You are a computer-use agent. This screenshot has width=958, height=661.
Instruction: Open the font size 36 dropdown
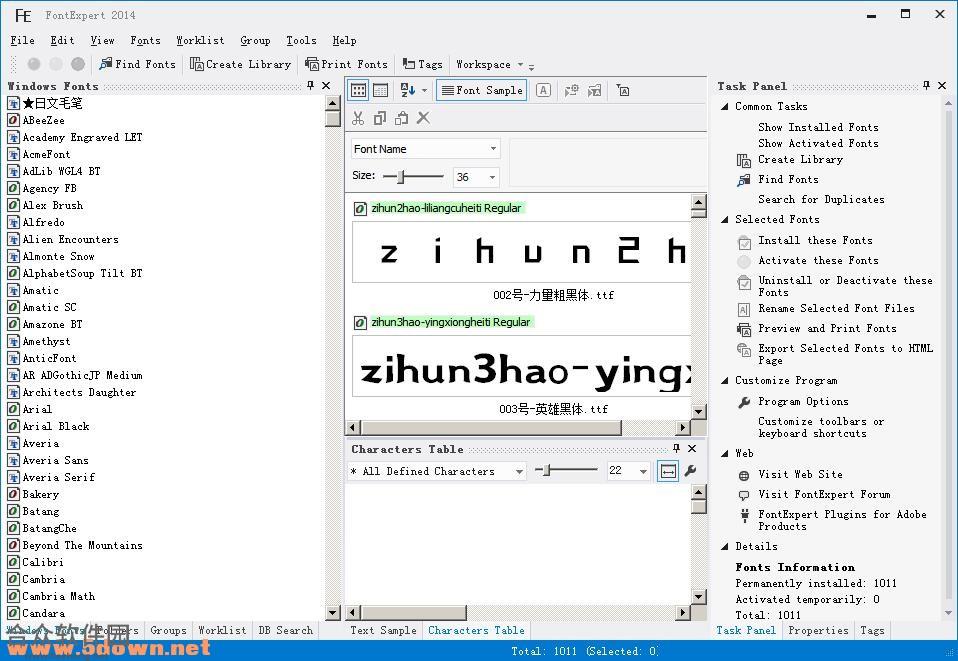(492, 177)
